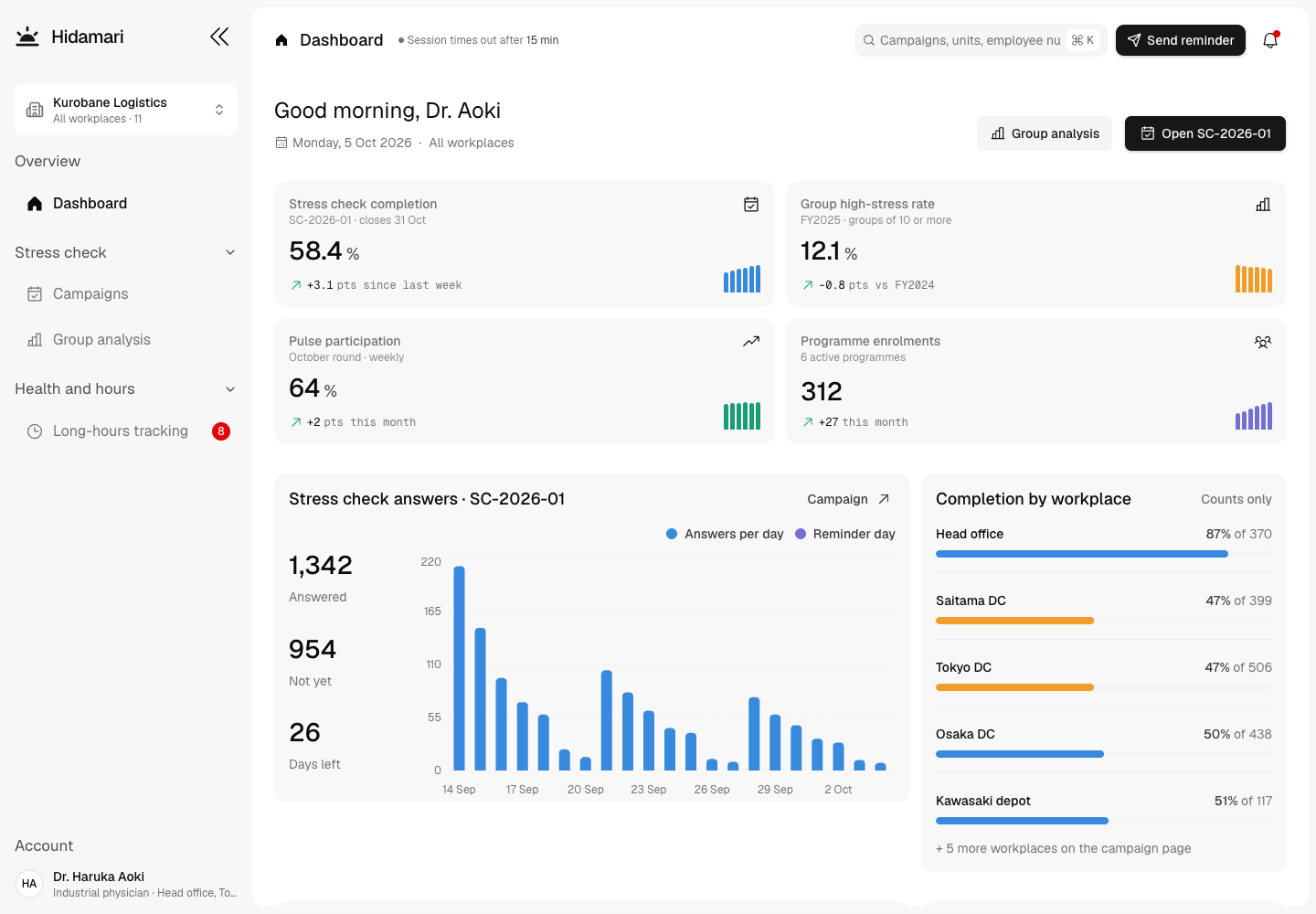Open notifications via the bell icon
The width and height of the screenshot is (1316, 914).
pyautogui.click(x=1270, y=40)
